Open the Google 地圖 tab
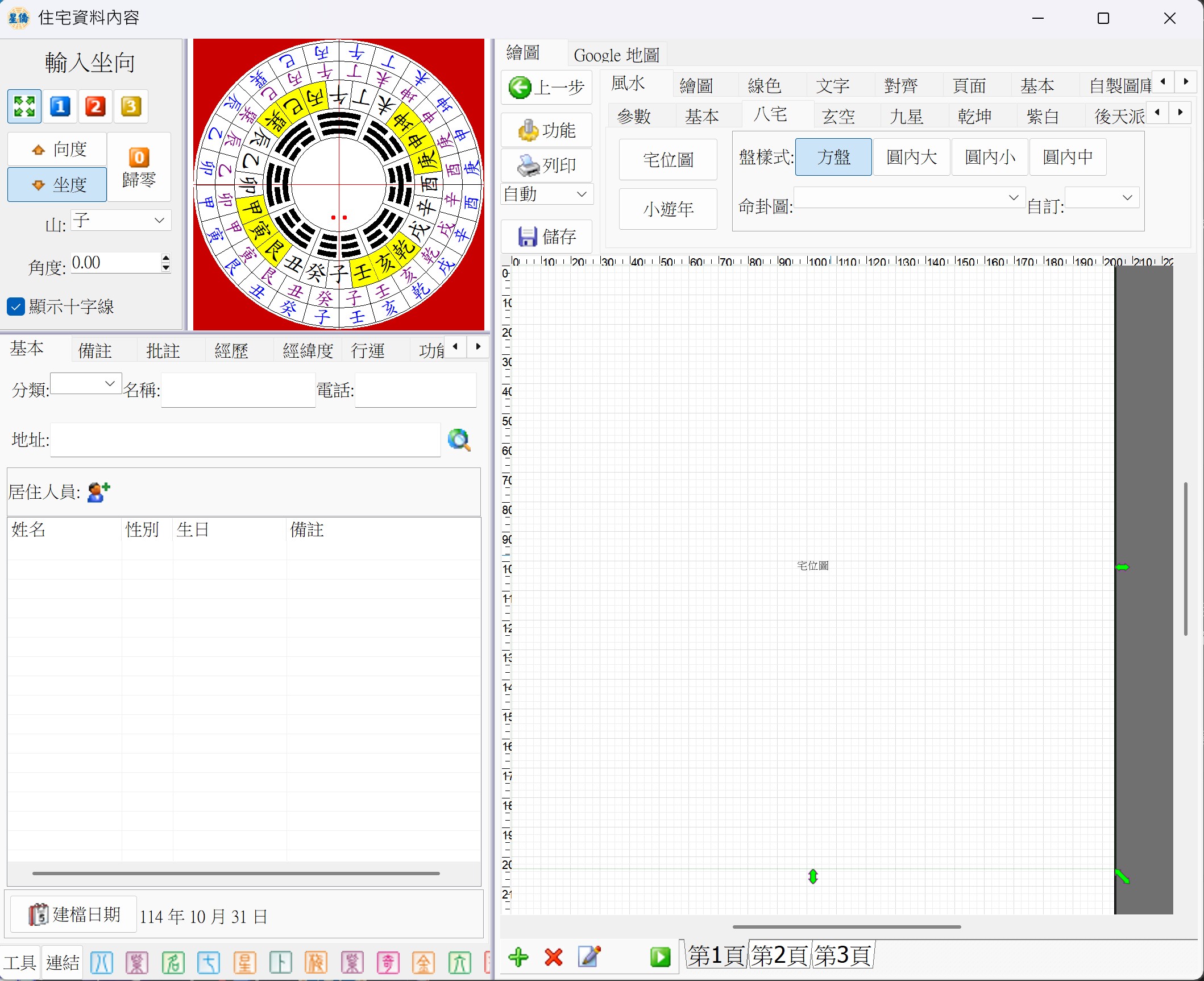Image resolution: width=1204 pixels, height=981 pixels. [x=616, y=55]
